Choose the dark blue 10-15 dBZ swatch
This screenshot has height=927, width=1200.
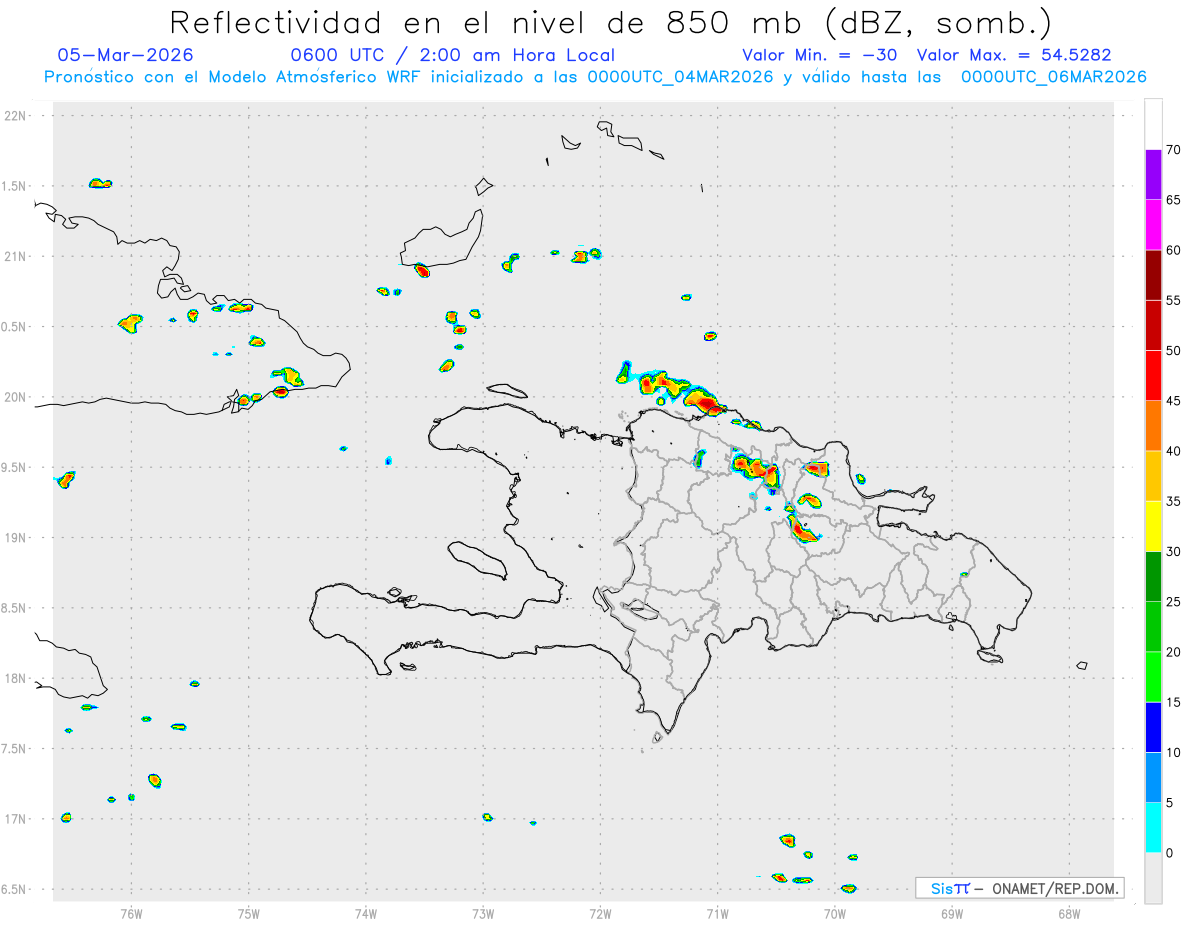pyautogui.click(x=1153, y=727)
